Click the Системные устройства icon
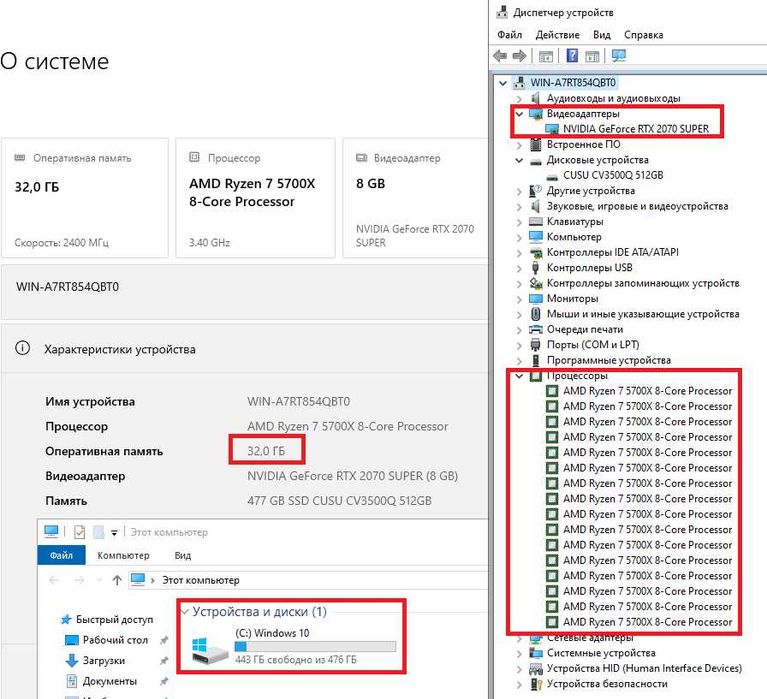 [x=536, y=653]
